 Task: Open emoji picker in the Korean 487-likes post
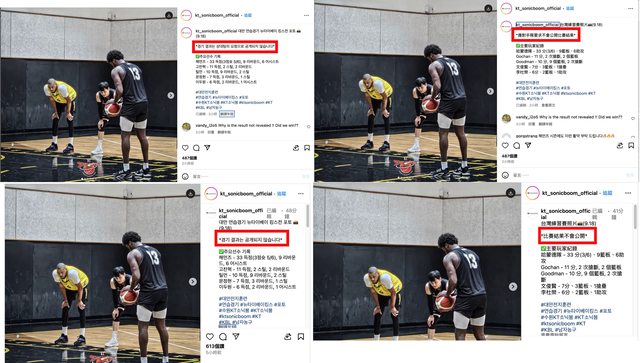coord(185,176)
